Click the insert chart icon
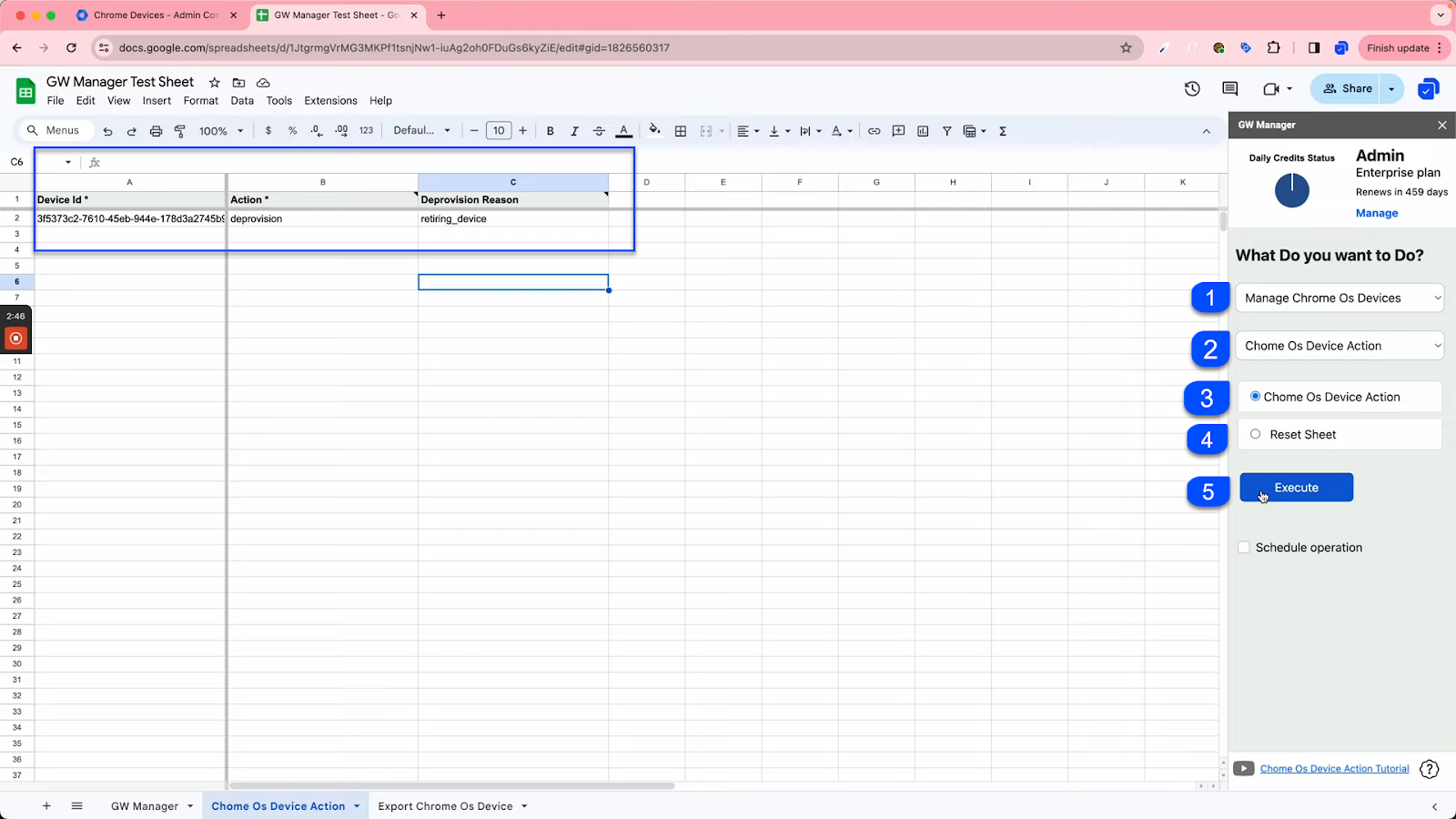This screenshot has width=1456, height=819. [923, 131]
